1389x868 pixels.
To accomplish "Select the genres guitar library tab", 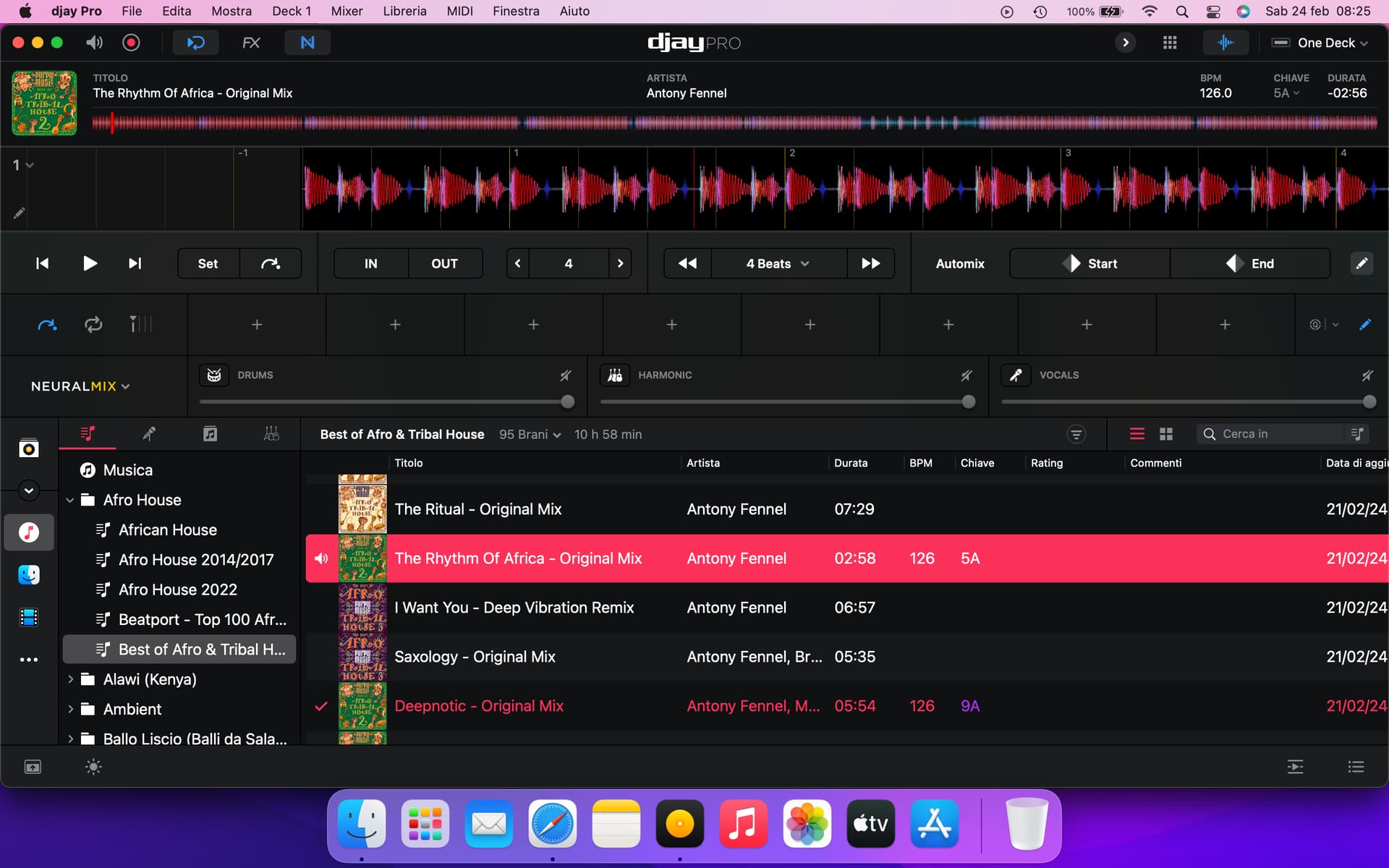I will [271, 434].
